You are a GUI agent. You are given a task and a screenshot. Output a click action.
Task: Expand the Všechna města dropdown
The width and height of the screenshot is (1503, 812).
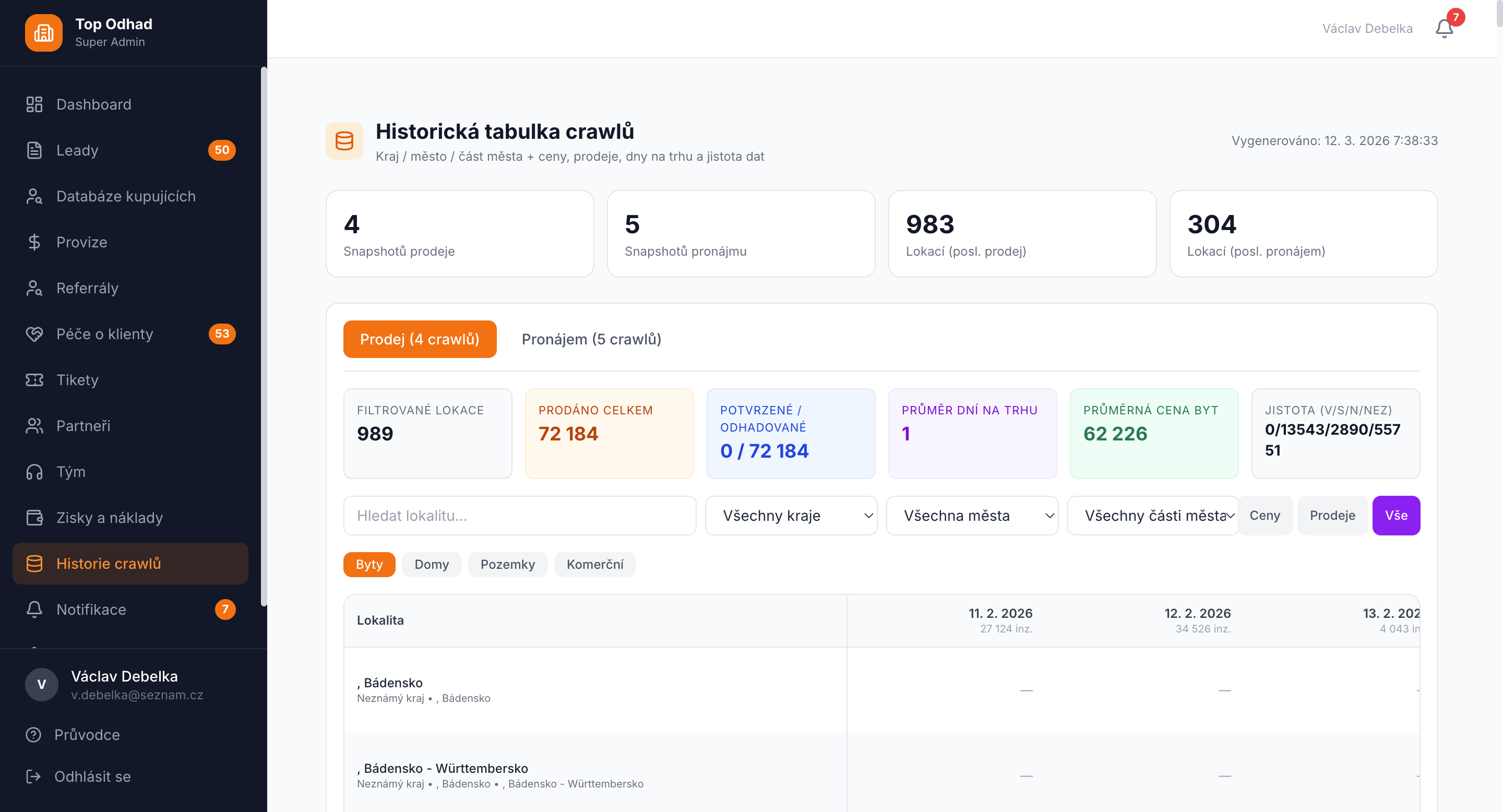pos(971,516)
